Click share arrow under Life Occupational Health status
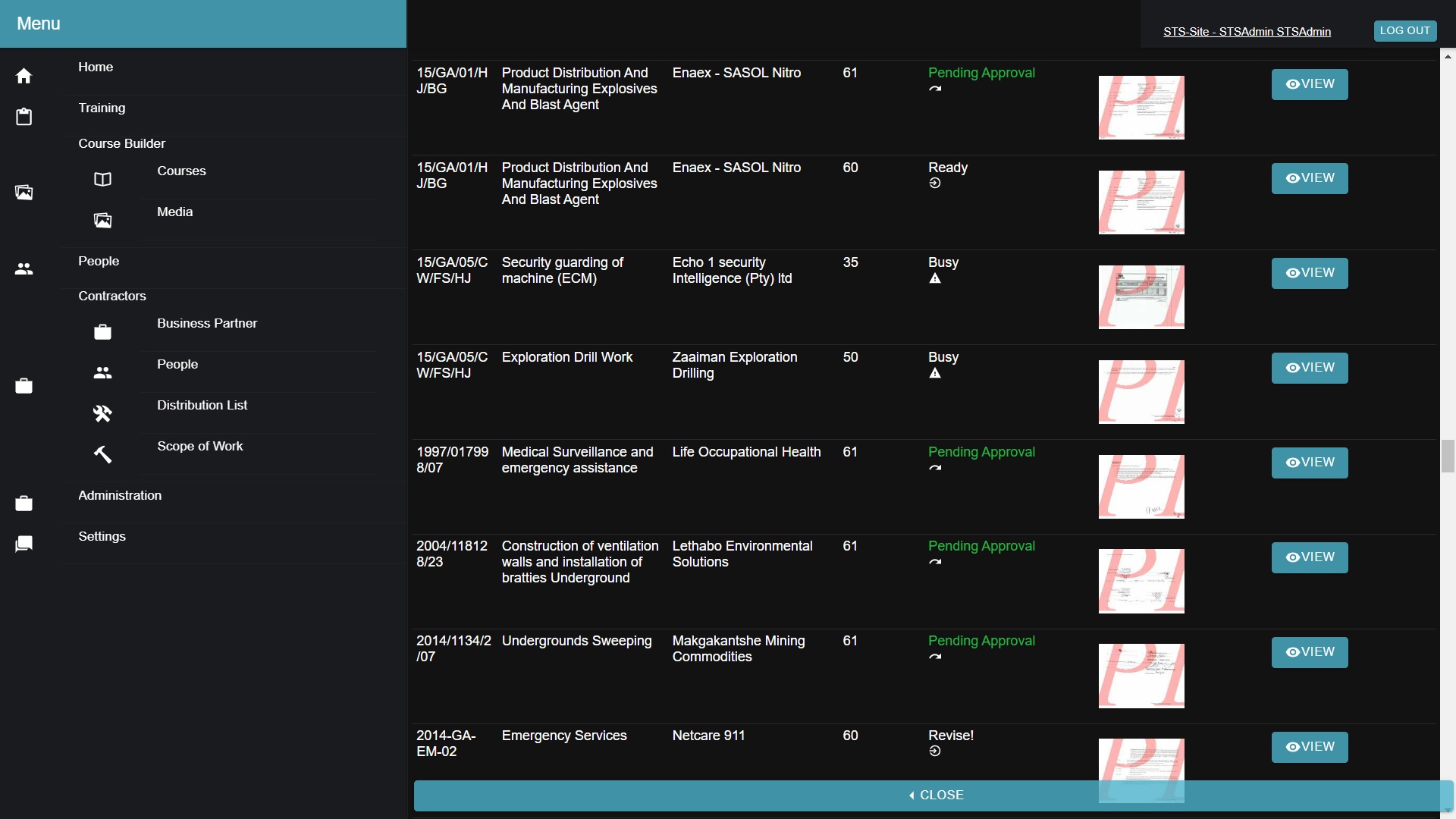The image size is (1456, 819). click(x=935, y=468)
